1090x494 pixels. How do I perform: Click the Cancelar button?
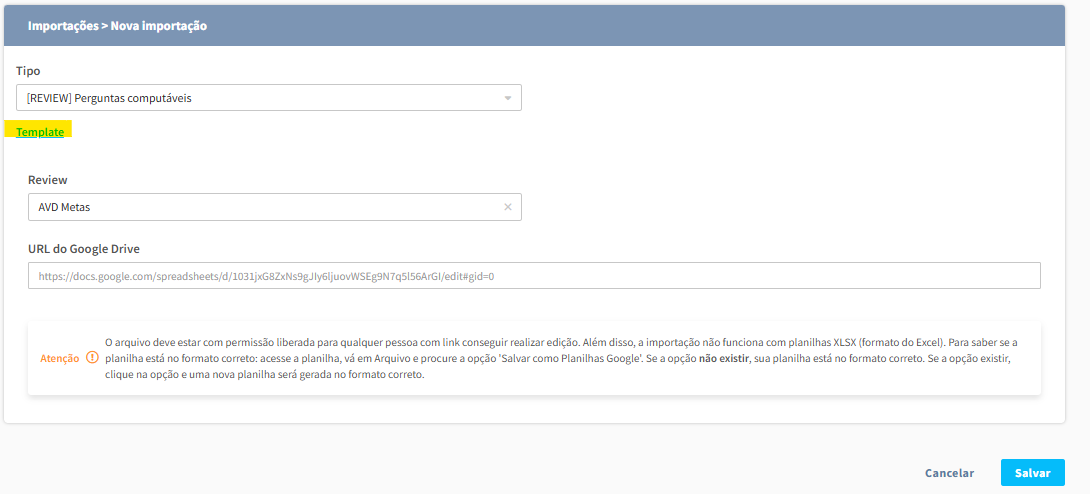click(x=950, y=472)
